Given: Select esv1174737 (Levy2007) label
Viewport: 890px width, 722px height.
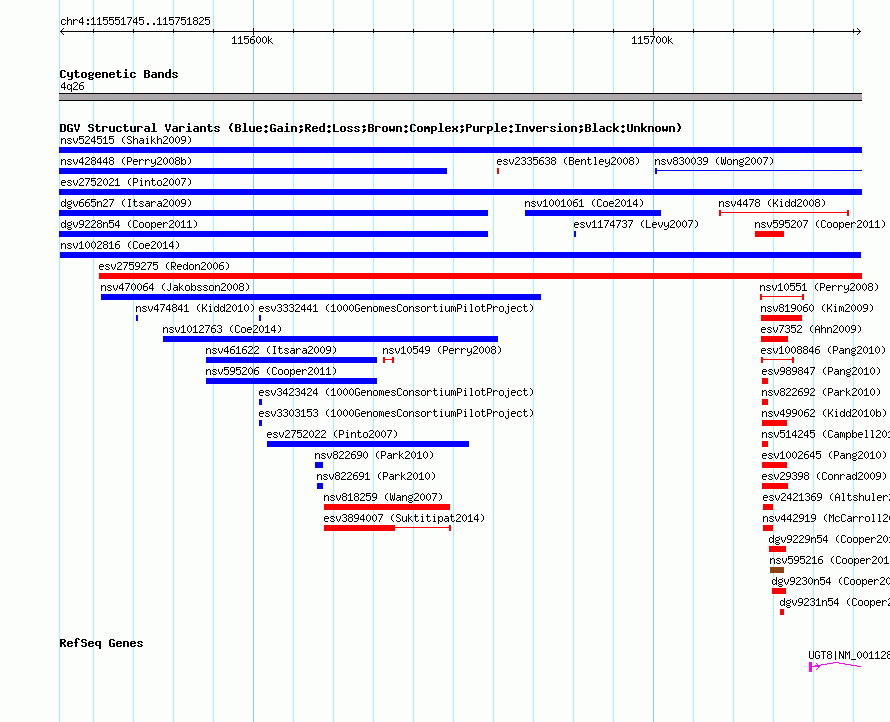Looking at the screenshot, I should [636, 224].
